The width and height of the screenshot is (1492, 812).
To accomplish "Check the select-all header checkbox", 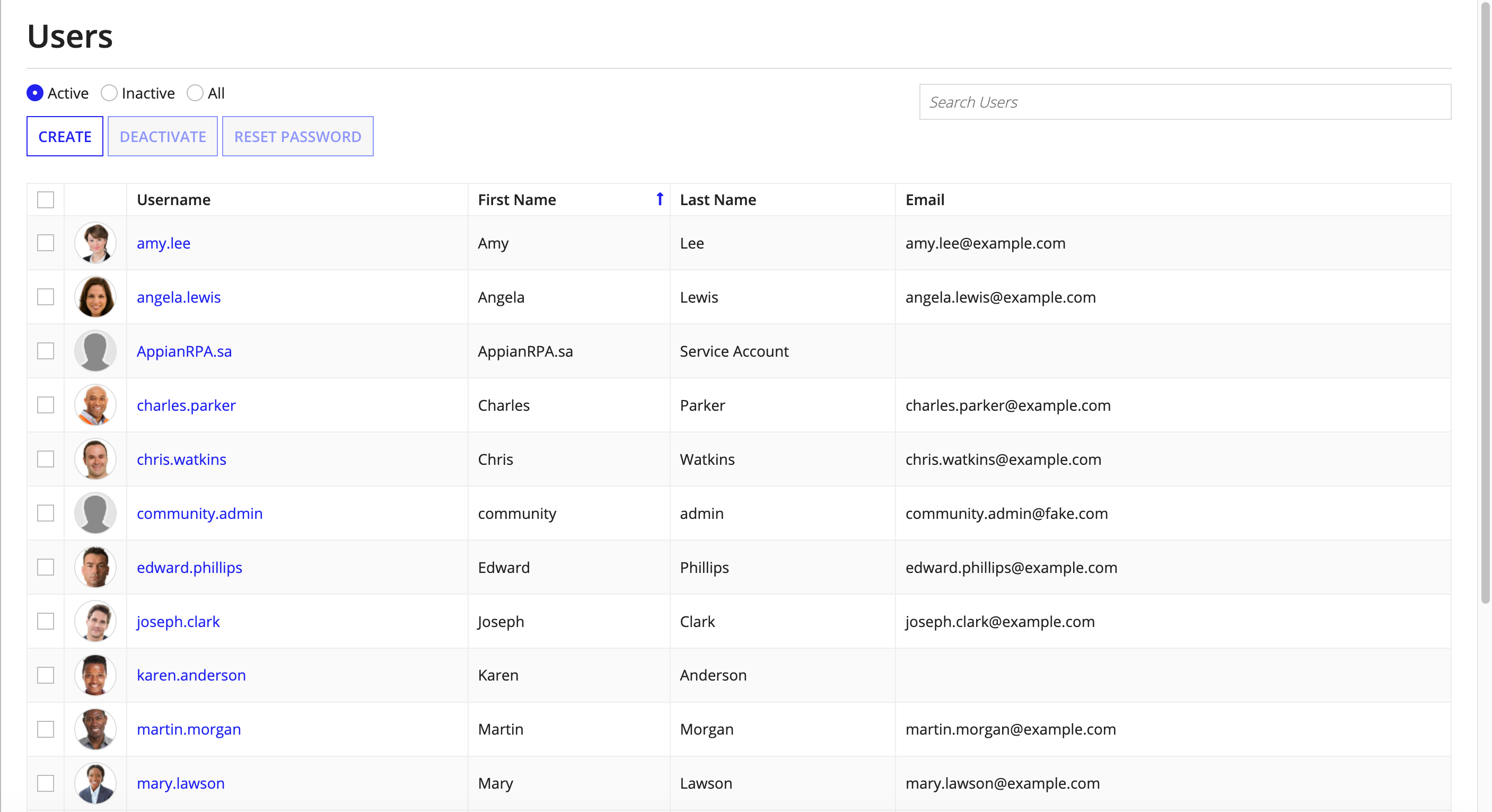I will tap(45, 199).
